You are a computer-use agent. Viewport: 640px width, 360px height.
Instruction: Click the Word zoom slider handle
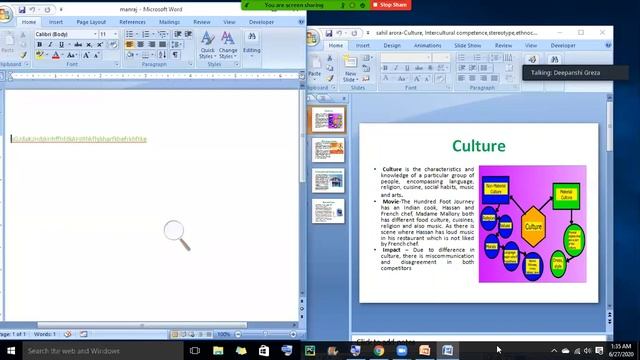265,334
